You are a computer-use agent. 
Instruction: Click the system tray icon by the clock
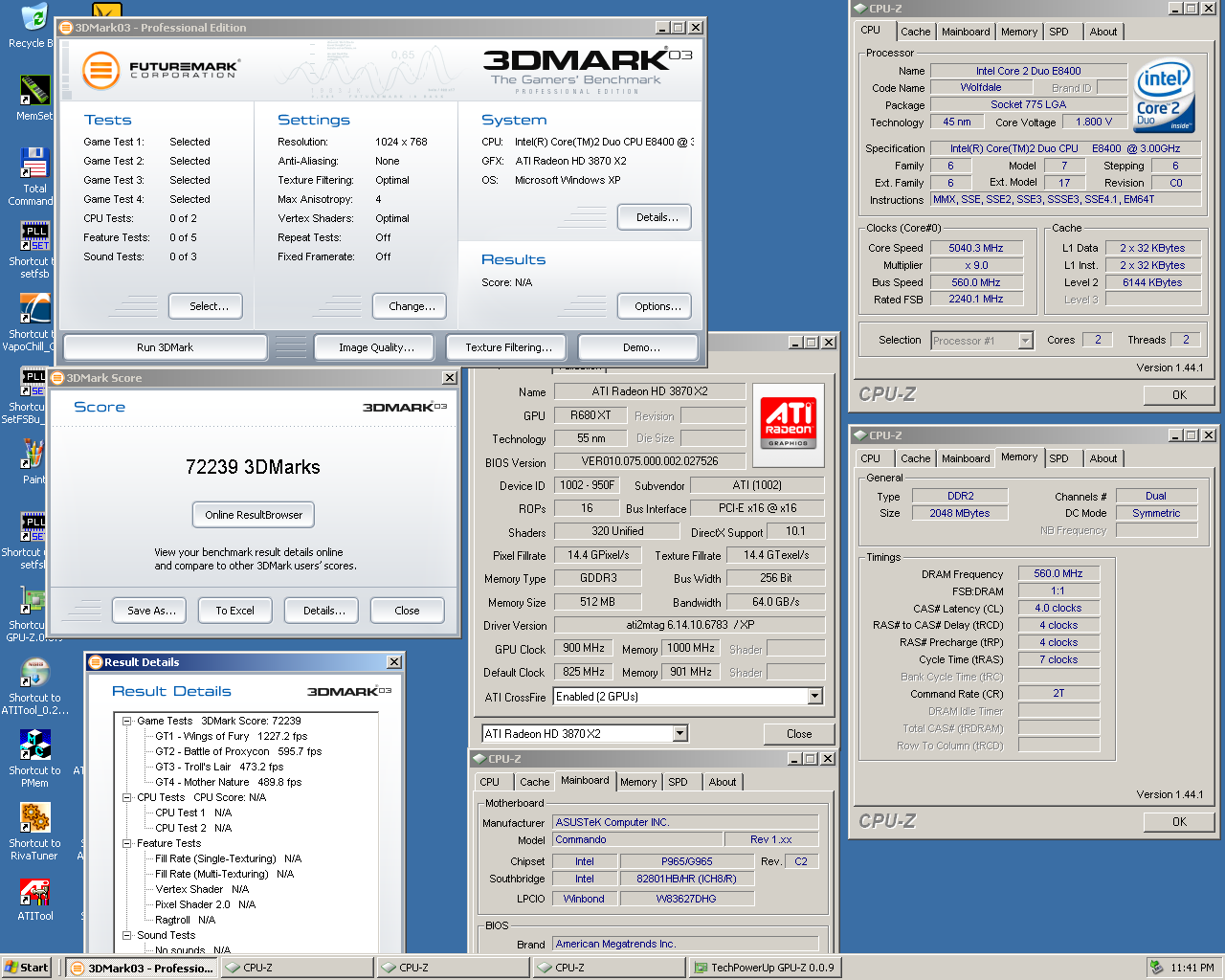point(1156,968)
